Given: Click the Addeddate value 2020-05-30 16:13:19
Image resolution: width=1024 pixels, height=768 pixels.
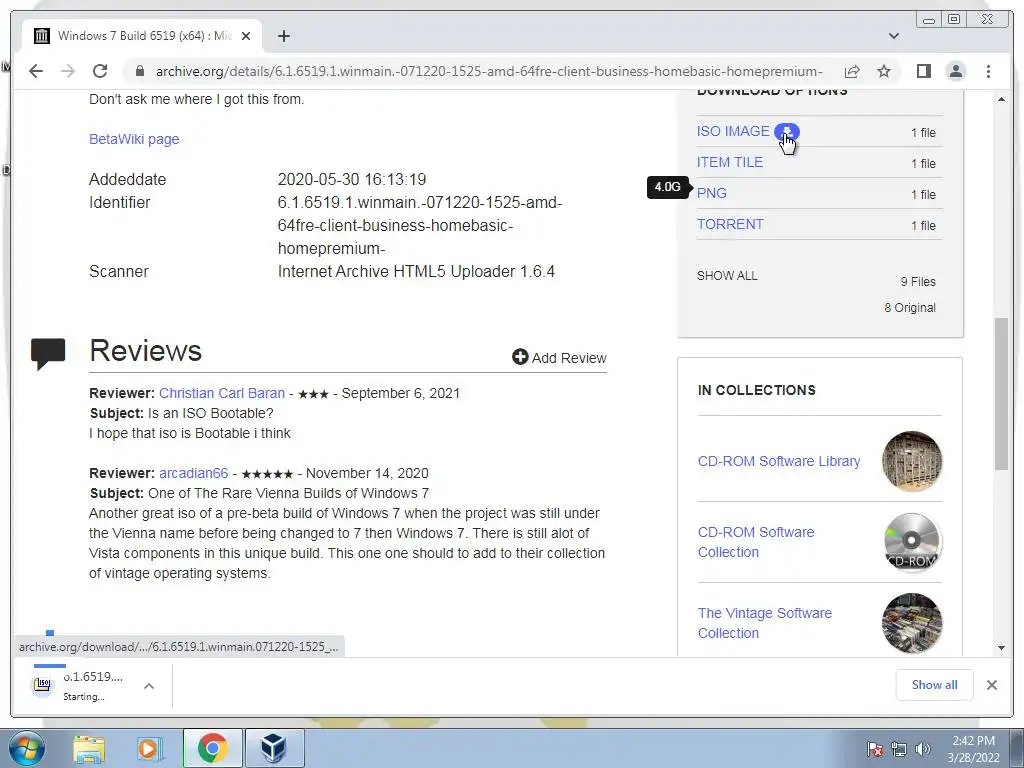Looking at the screenshot, I should pyautogui.click(x=352, y=179).
